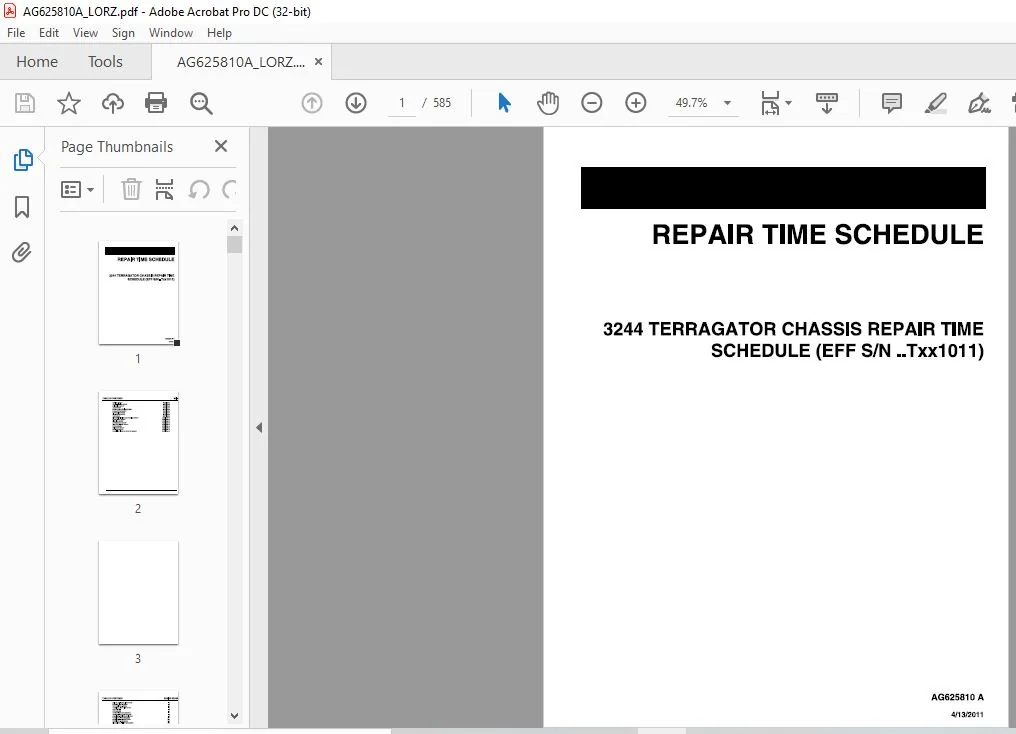
Task: Delete selected page trash icon
Action: 131,189
